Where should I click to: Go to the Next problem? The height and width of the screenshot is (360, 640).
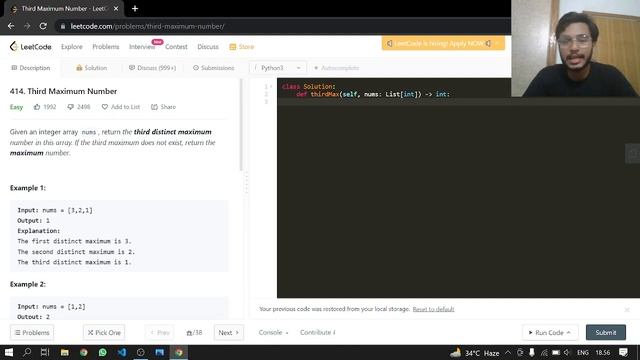[229, 333]
